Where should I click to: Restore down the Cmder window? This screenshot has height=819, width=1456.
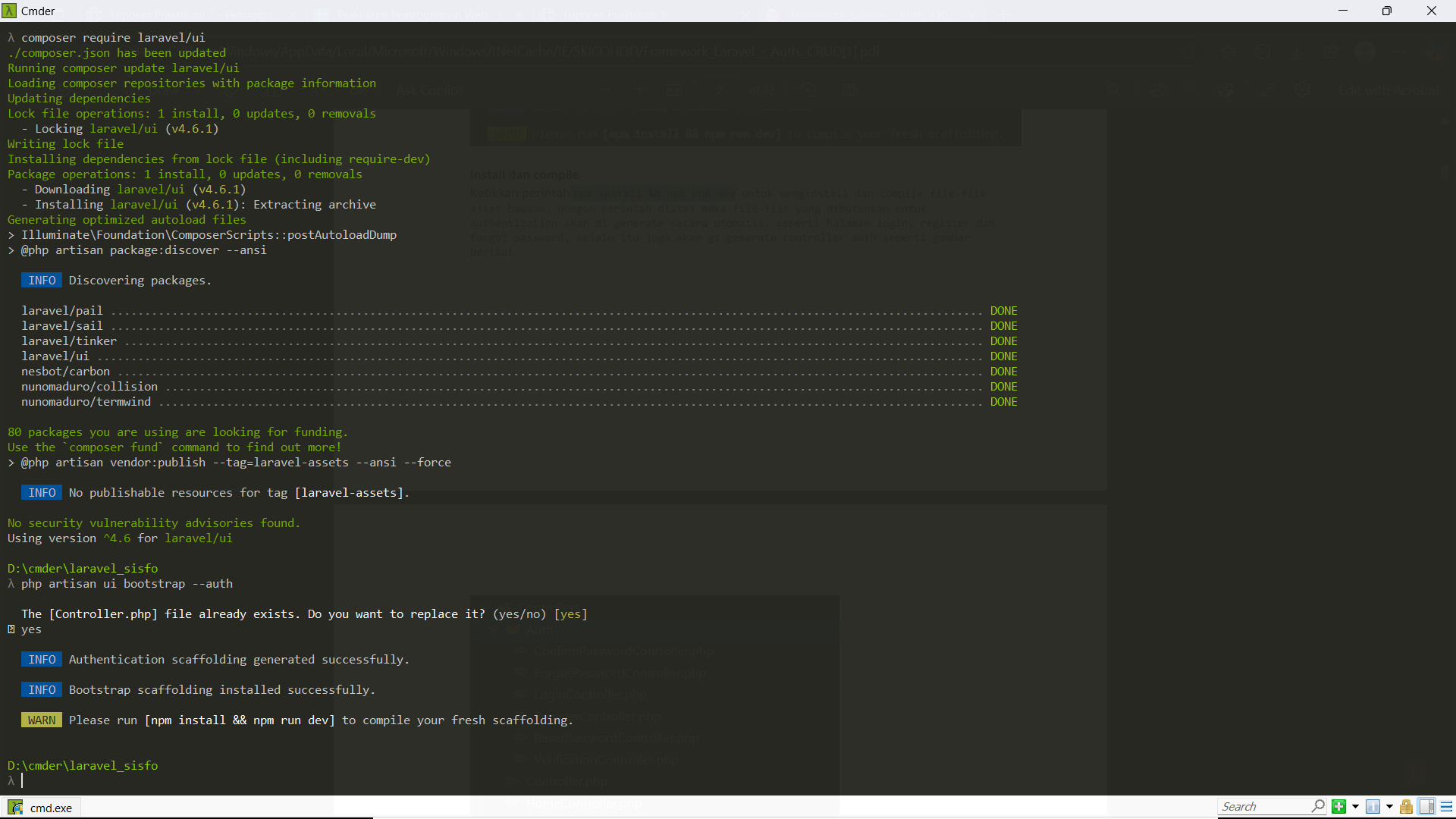click(x=1387, y=11)
